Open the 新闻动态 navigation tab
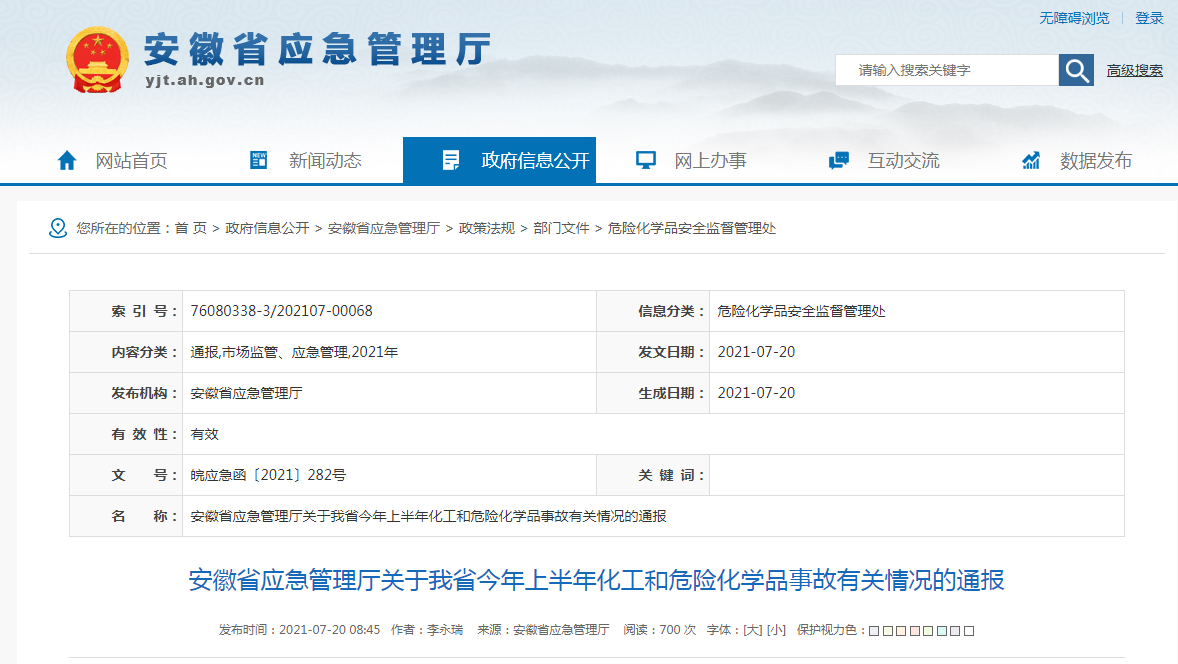The width and height of the screenshot is (1178, 664). point(325,161)
